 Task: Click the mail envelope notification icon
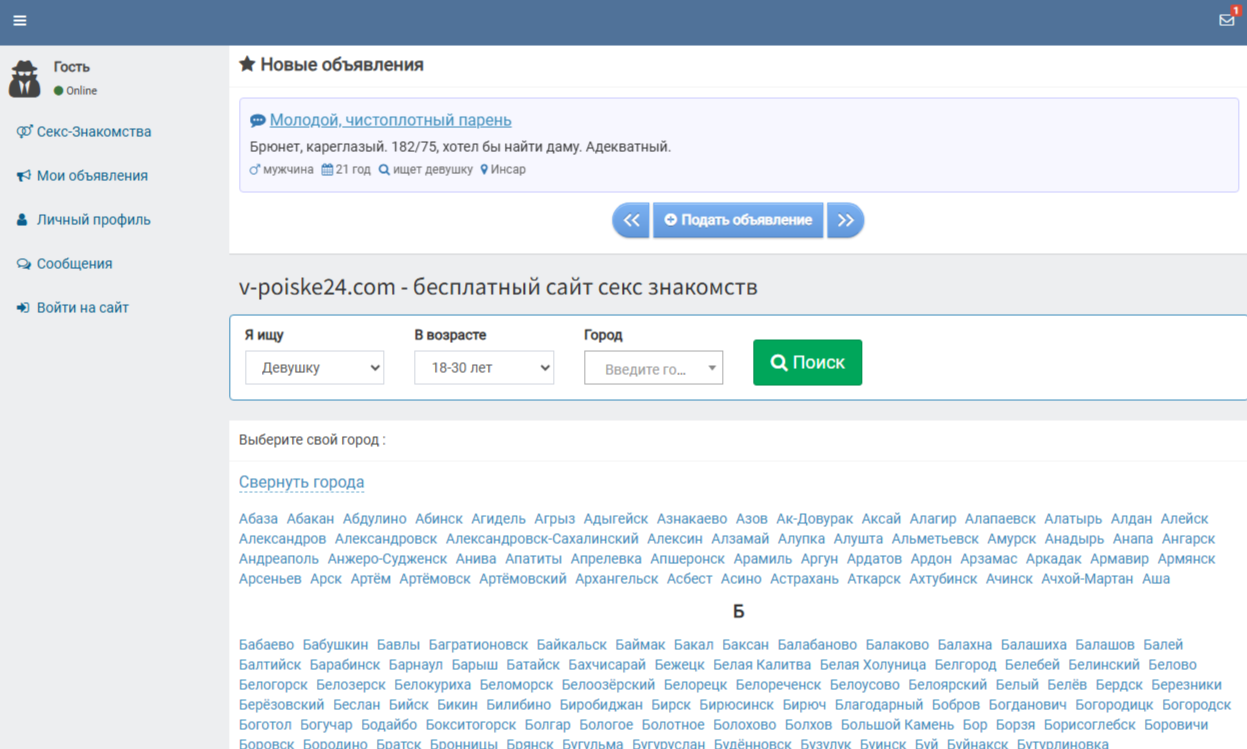tap(1226, 20)
